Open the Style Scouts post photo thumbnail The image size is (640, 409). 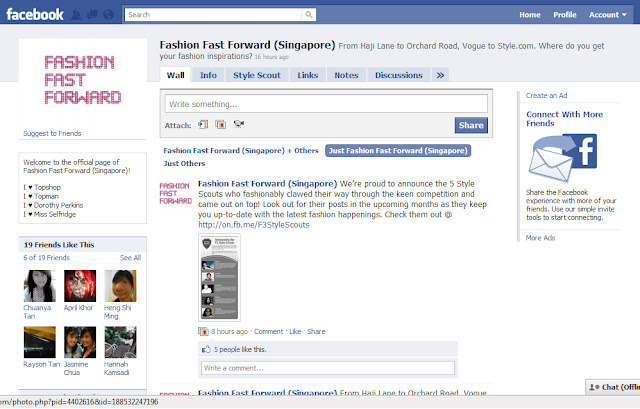[x=220, y=278]
